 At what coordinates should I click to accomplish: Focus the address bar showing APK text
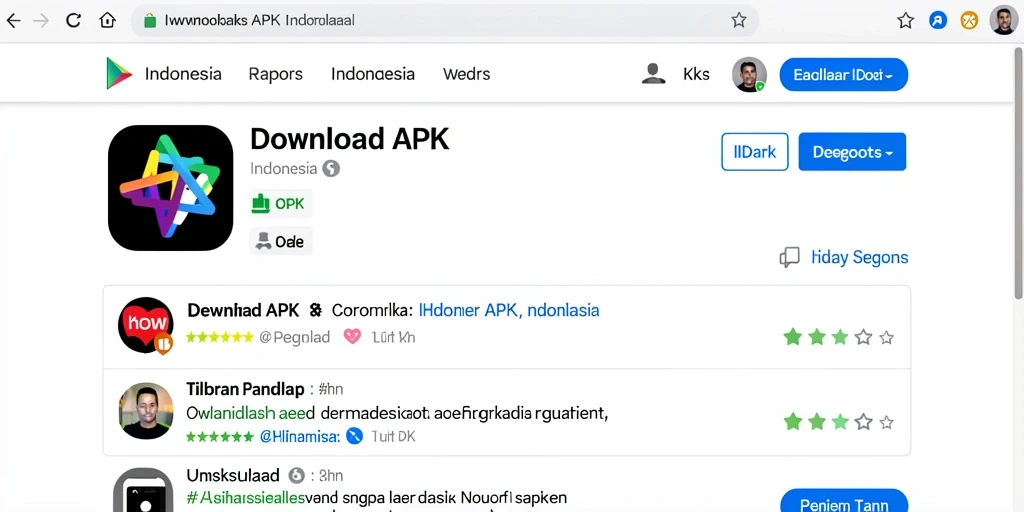(444, 21)
